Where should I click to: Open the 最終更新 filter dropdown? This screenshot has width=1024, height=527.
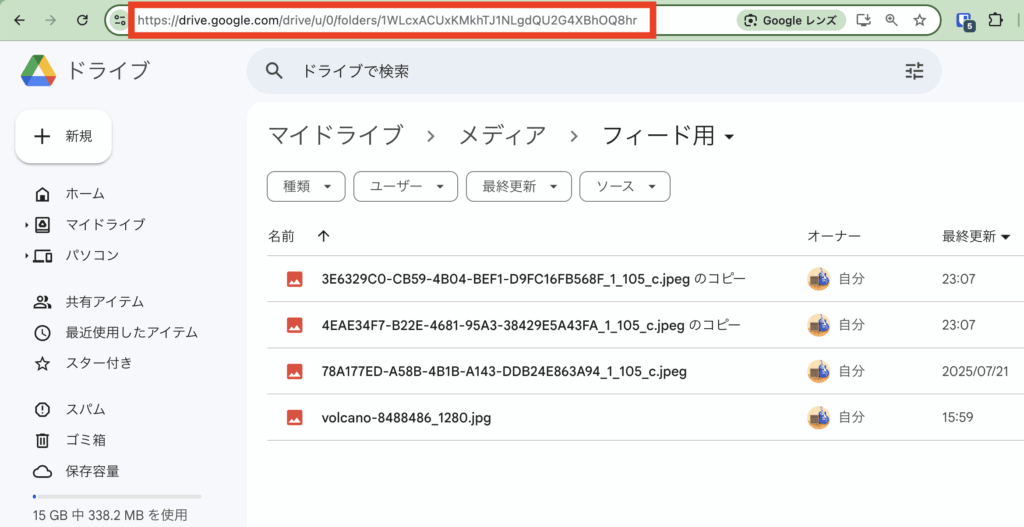click(x=519, y=187)
